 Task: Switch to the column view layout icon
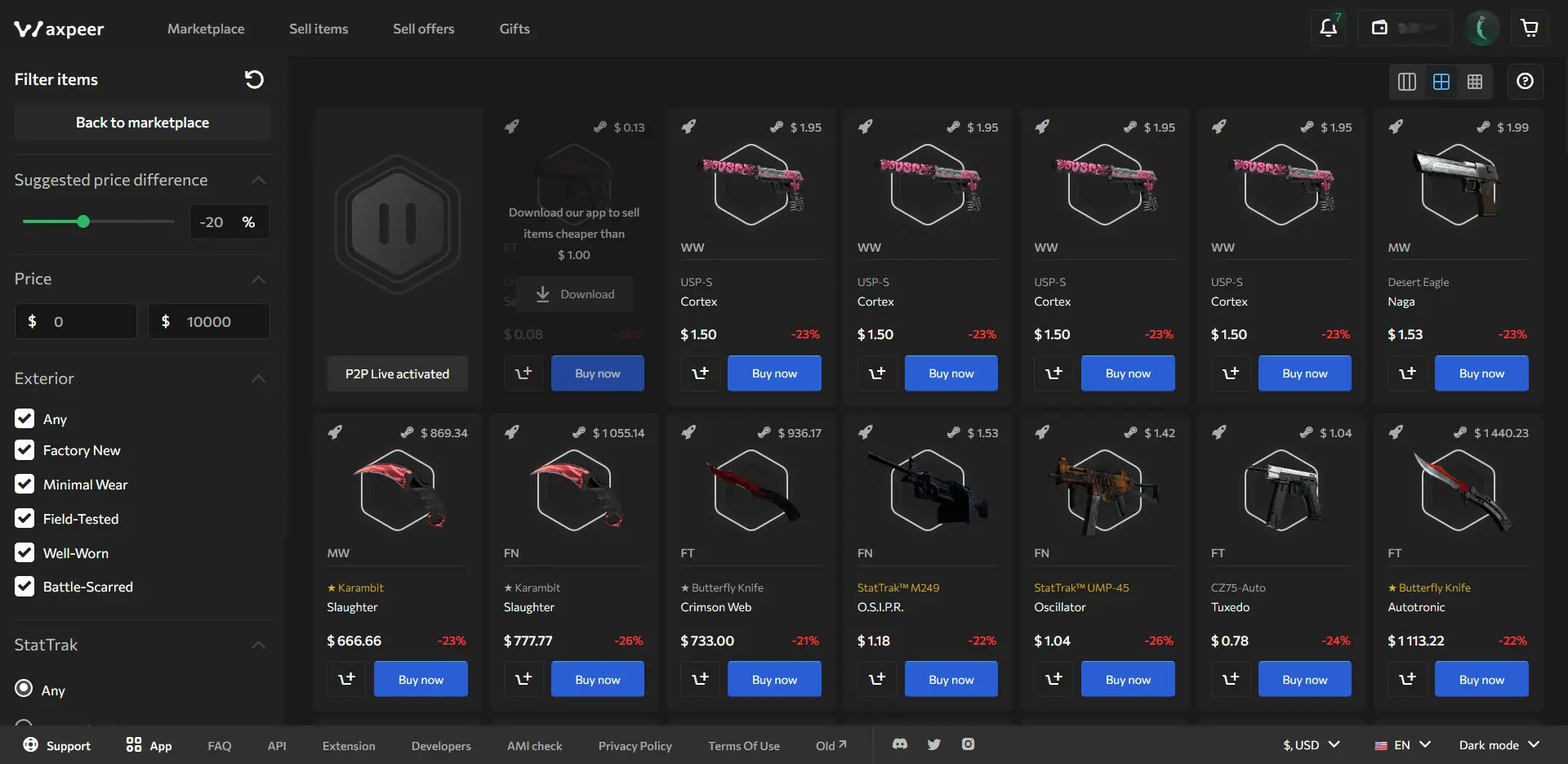click(1406, 82)
